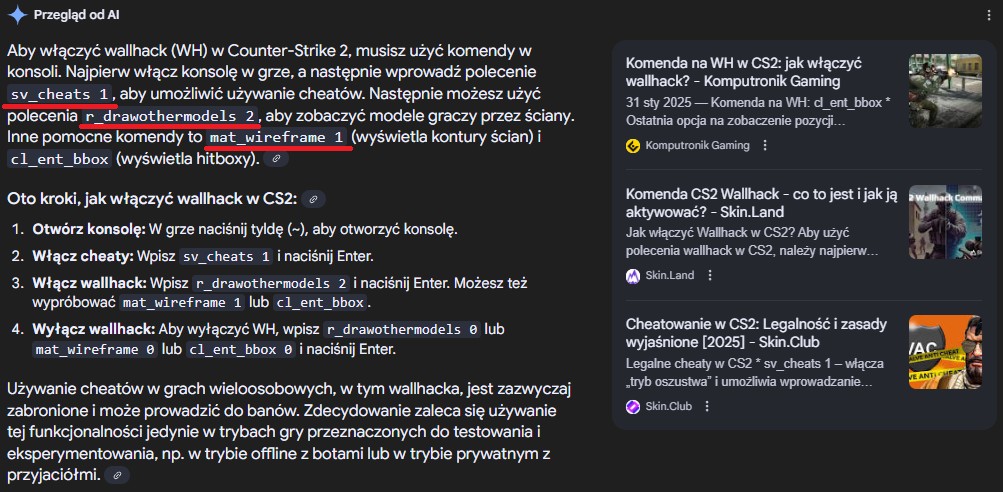Click link chip after 'z przyjaciółmi' text

point(117,475)
